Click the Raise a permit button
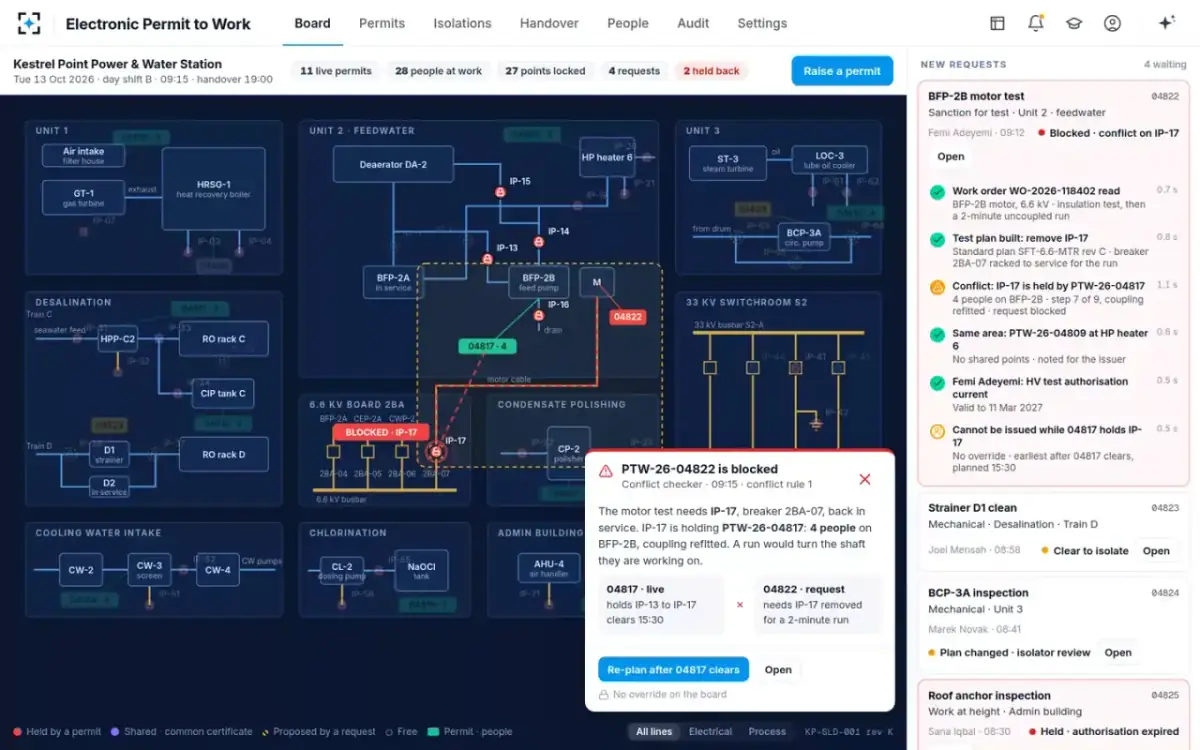 click(842, 71)
